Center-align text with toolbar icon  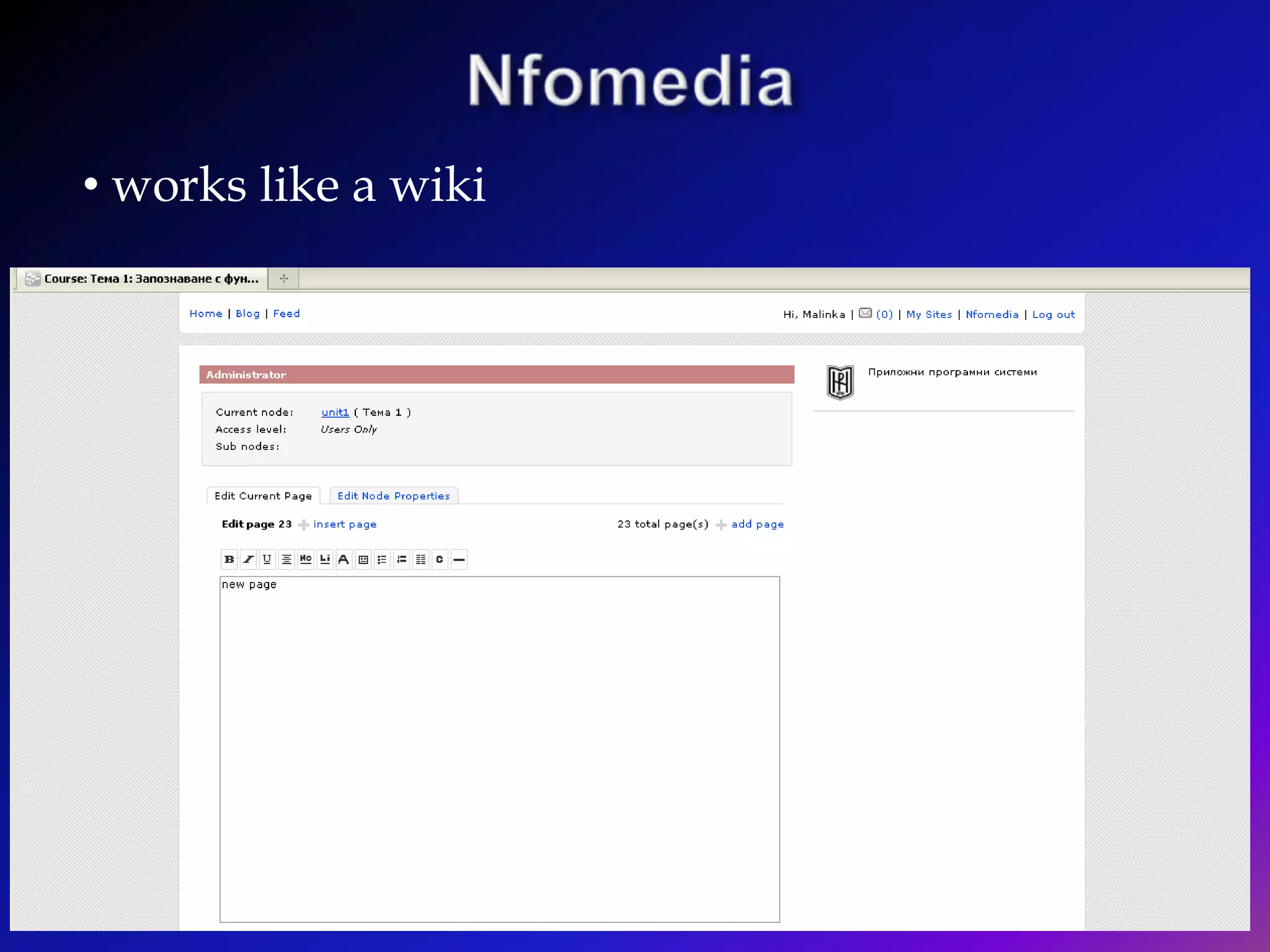(286, 559)
